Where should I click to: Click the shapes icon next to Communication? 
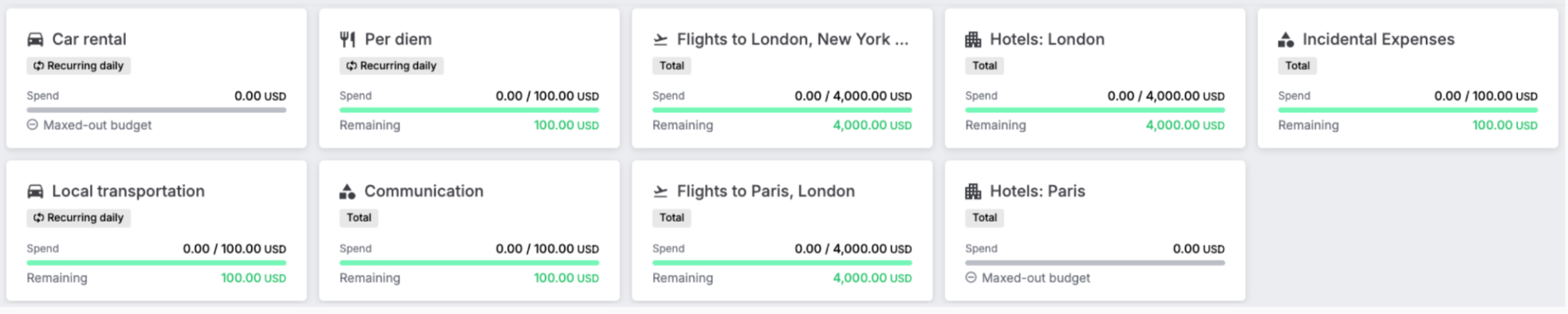tap(348, 191)
